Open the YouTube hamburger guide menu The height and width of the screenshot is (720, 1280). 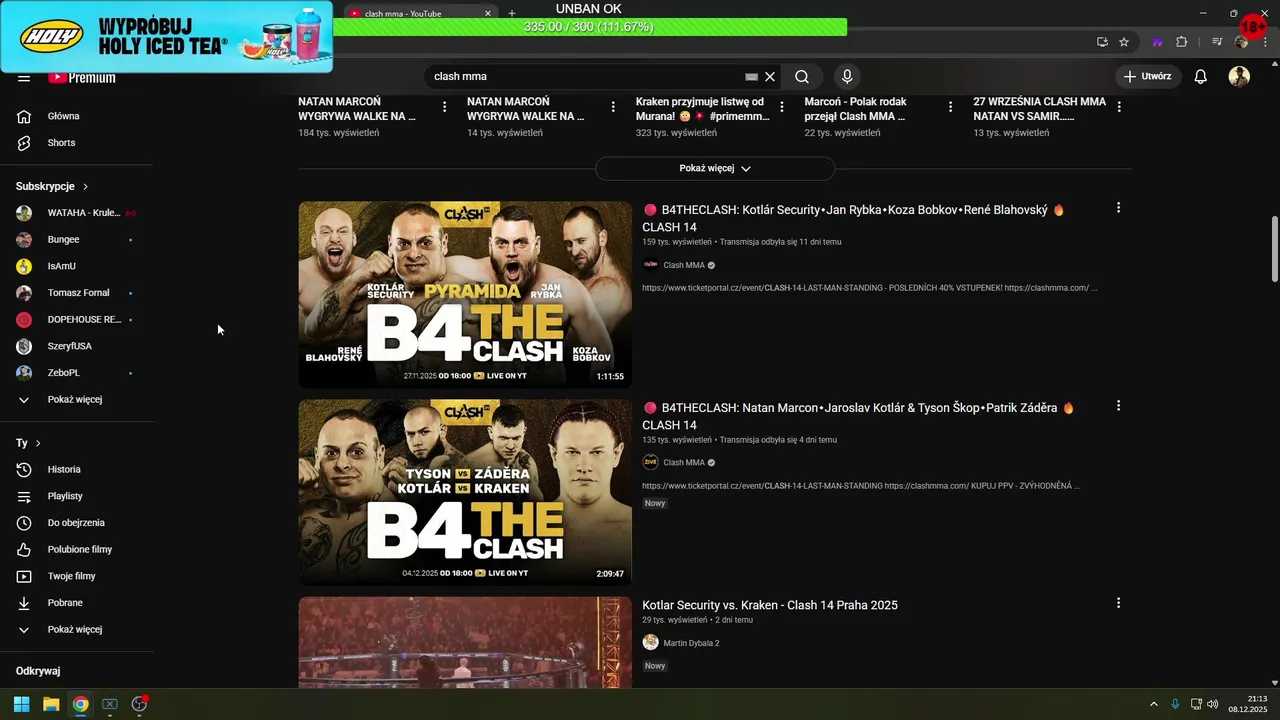(x=24, y=78)
